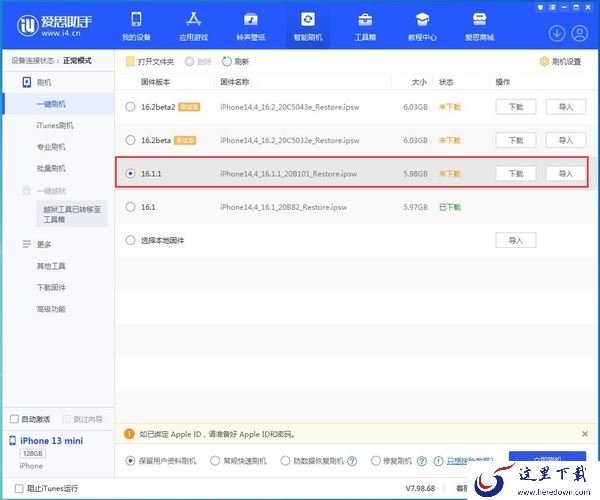This screenshot has width=600, height=500.
Task: Select 防数据恢复刷机 radio option
Action: pos(285,461)
